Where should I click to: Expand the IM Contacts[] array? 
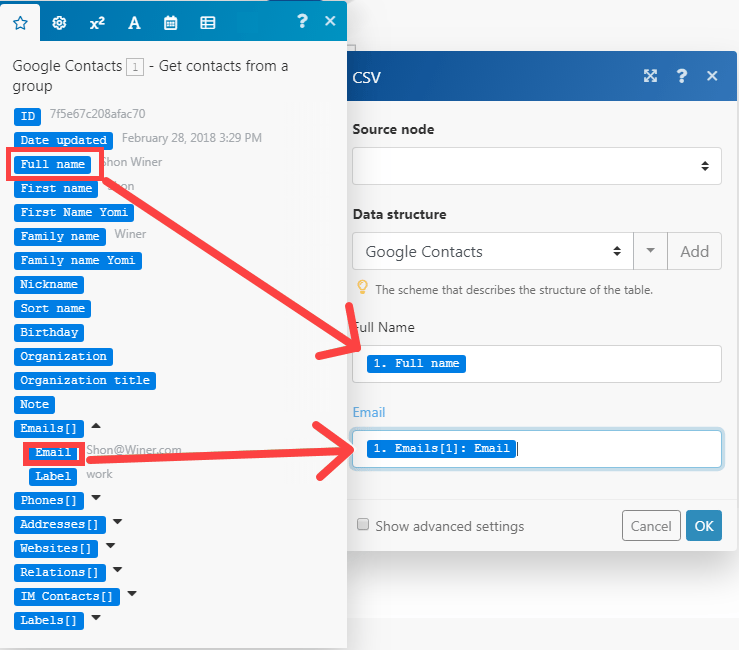click(132, 594)
